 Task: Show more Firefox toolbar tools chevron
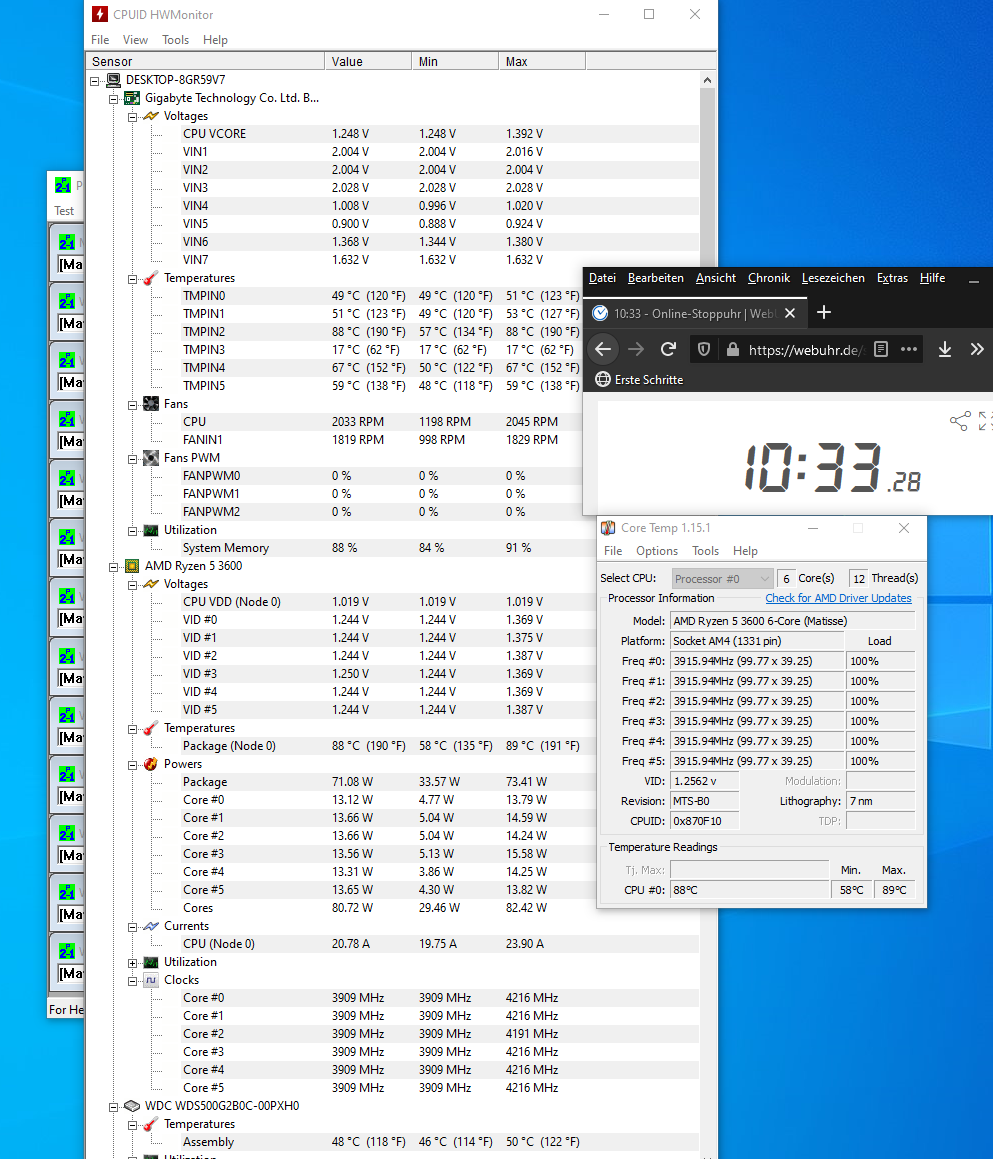(x=977, y=350)
